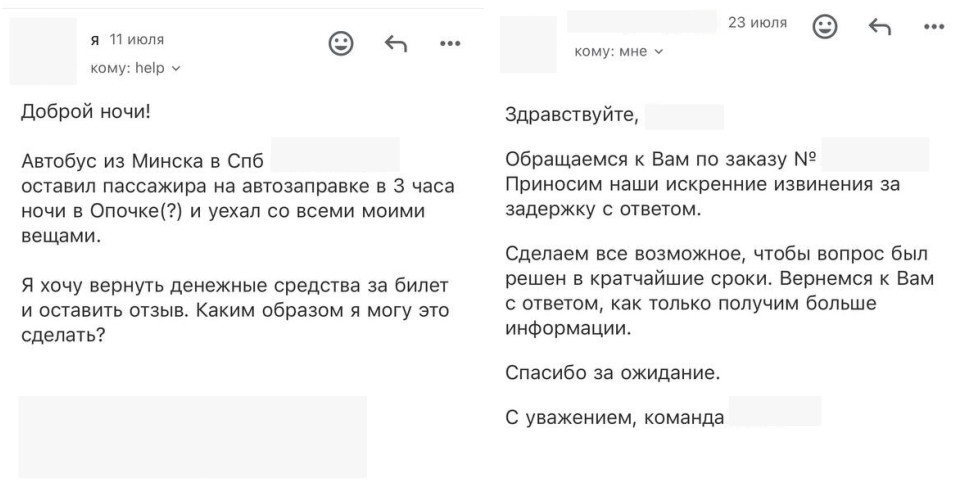Click the sender avatar on left email

click(x=43, y=51)
